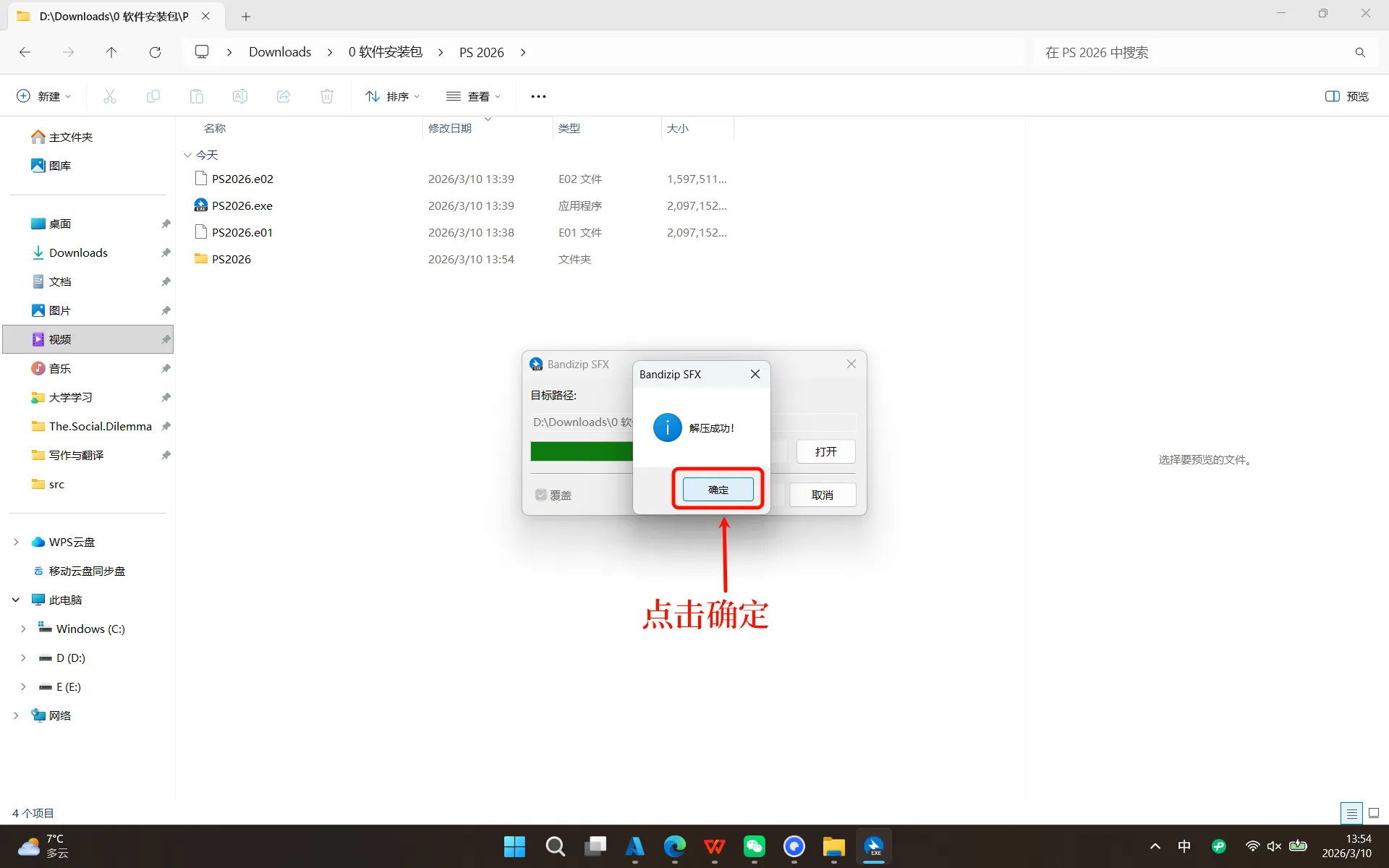Open the 新建 new item menu
This screenshot has width=1389, height=868.
coord(43,96)
